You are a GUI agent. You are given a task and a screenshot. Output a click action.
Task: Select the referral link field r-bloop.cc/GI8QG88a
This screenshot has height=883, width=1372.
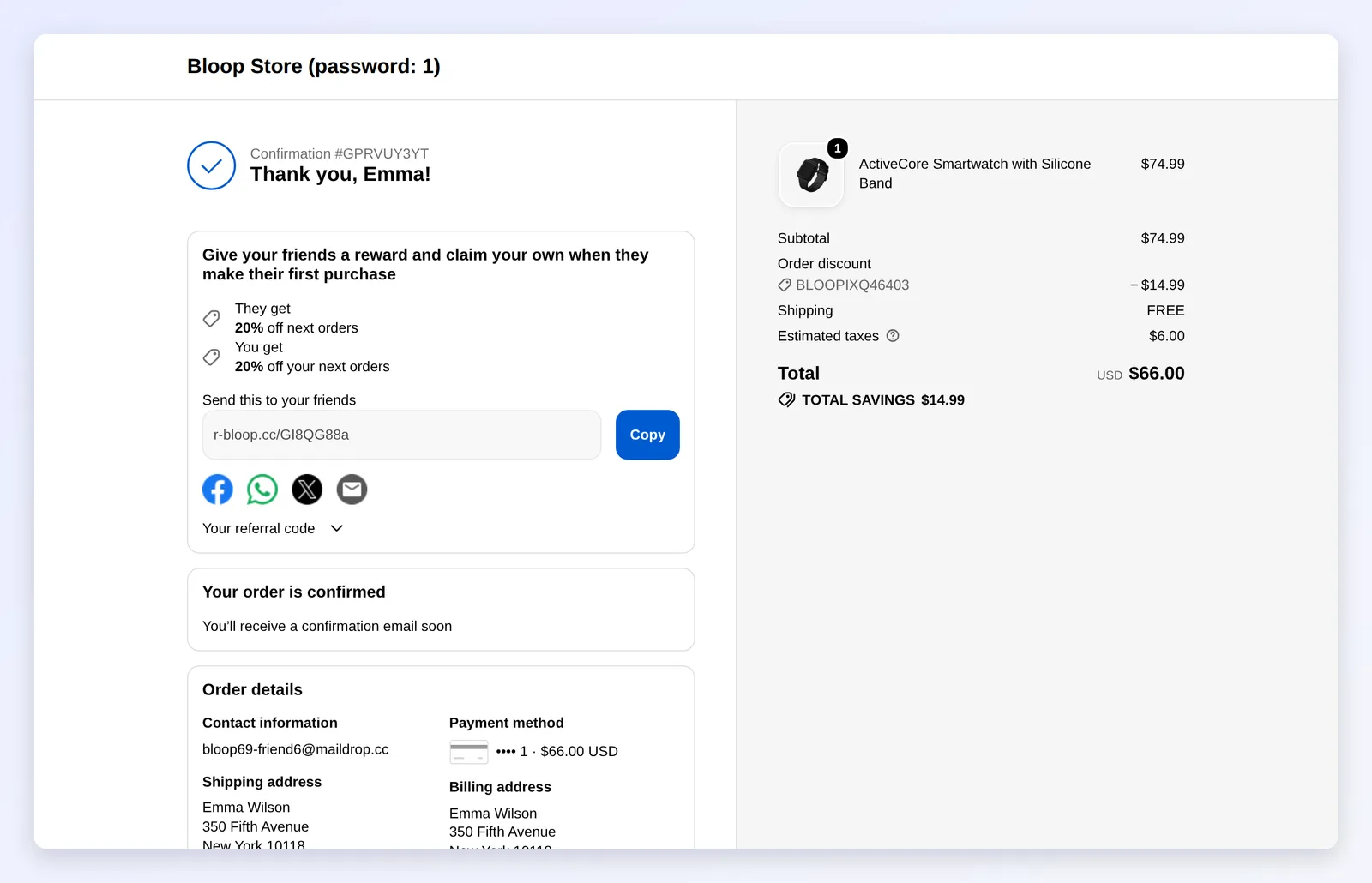(x=401, y=435)
